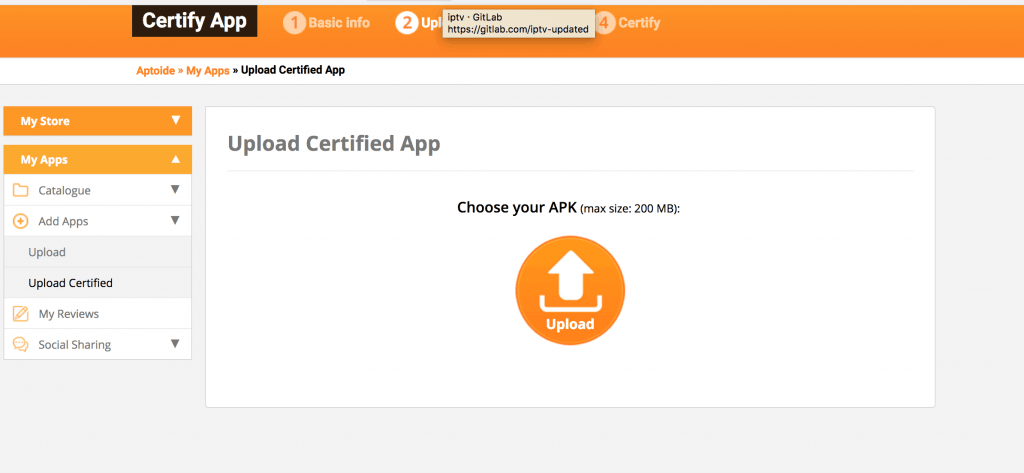This screenshot has width=1024, height=473.
Task: Click the step 1 circle icon
Action: (295, 24)
